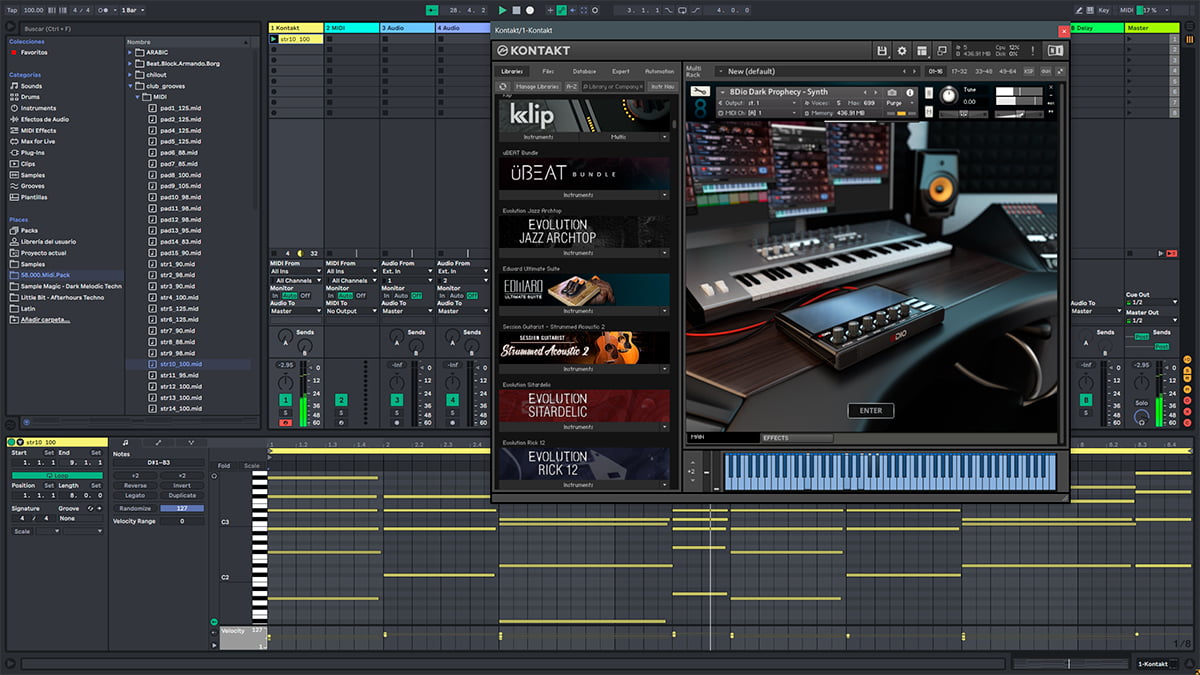Toggle track 4 activator button
Image resolution: width=1200 pixels, height=675 pixels.
(452, 401)
